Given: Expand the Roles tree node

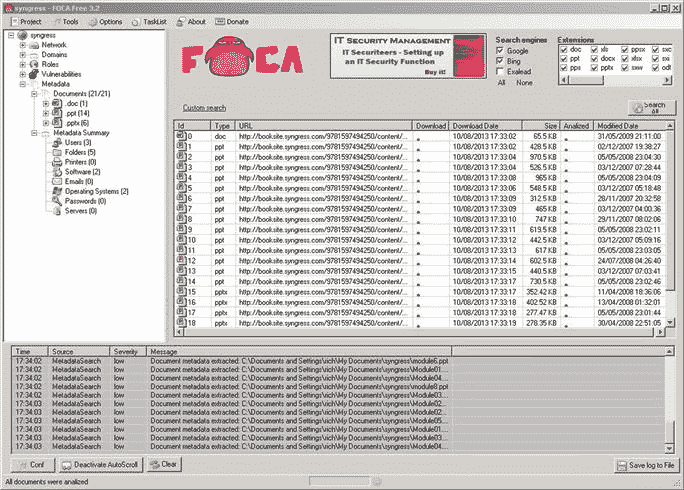Looking at the screenshot, I should (23, 65).
